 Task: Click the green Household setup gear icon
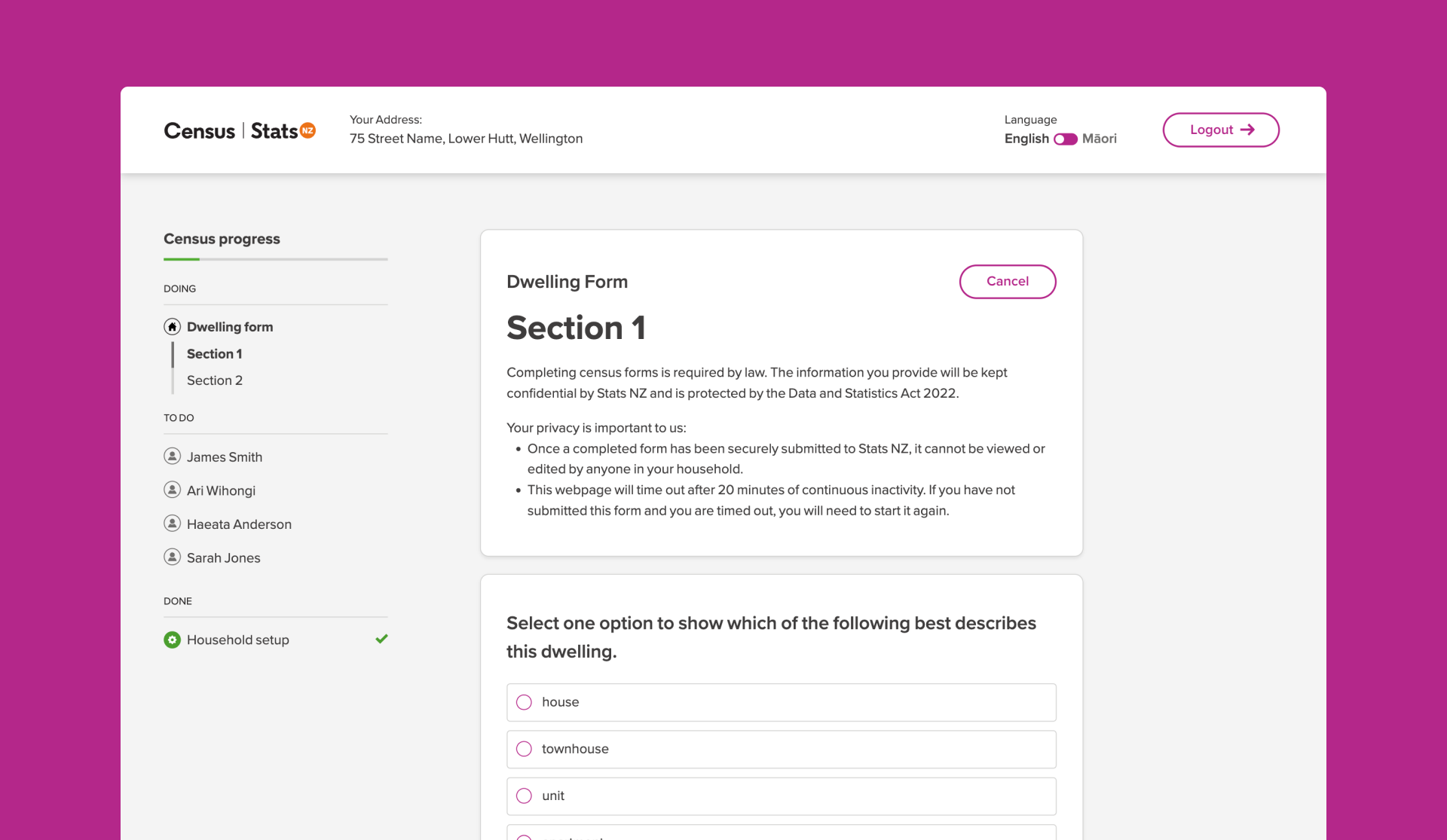click(172, 640)
